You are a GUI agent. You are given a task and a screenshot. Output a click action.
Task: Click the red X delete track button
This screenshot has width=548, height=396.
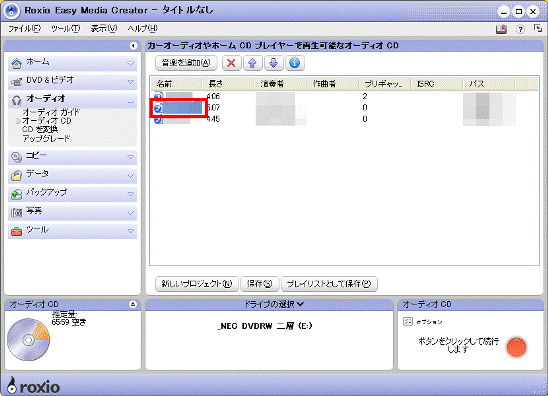(x=231, y=63)
